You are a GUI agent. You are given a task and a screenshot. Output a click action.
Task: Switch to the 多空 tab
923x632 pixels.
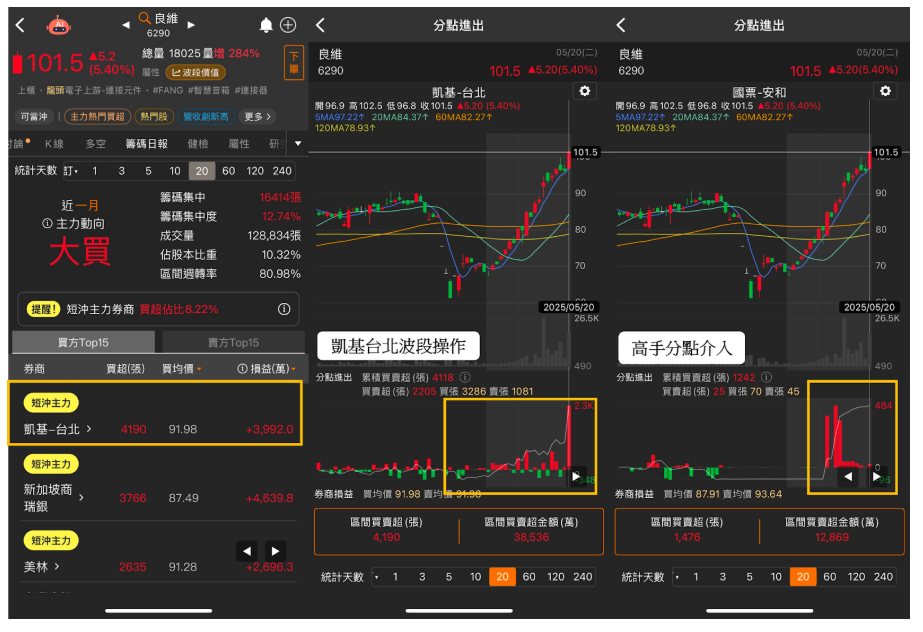95,144
